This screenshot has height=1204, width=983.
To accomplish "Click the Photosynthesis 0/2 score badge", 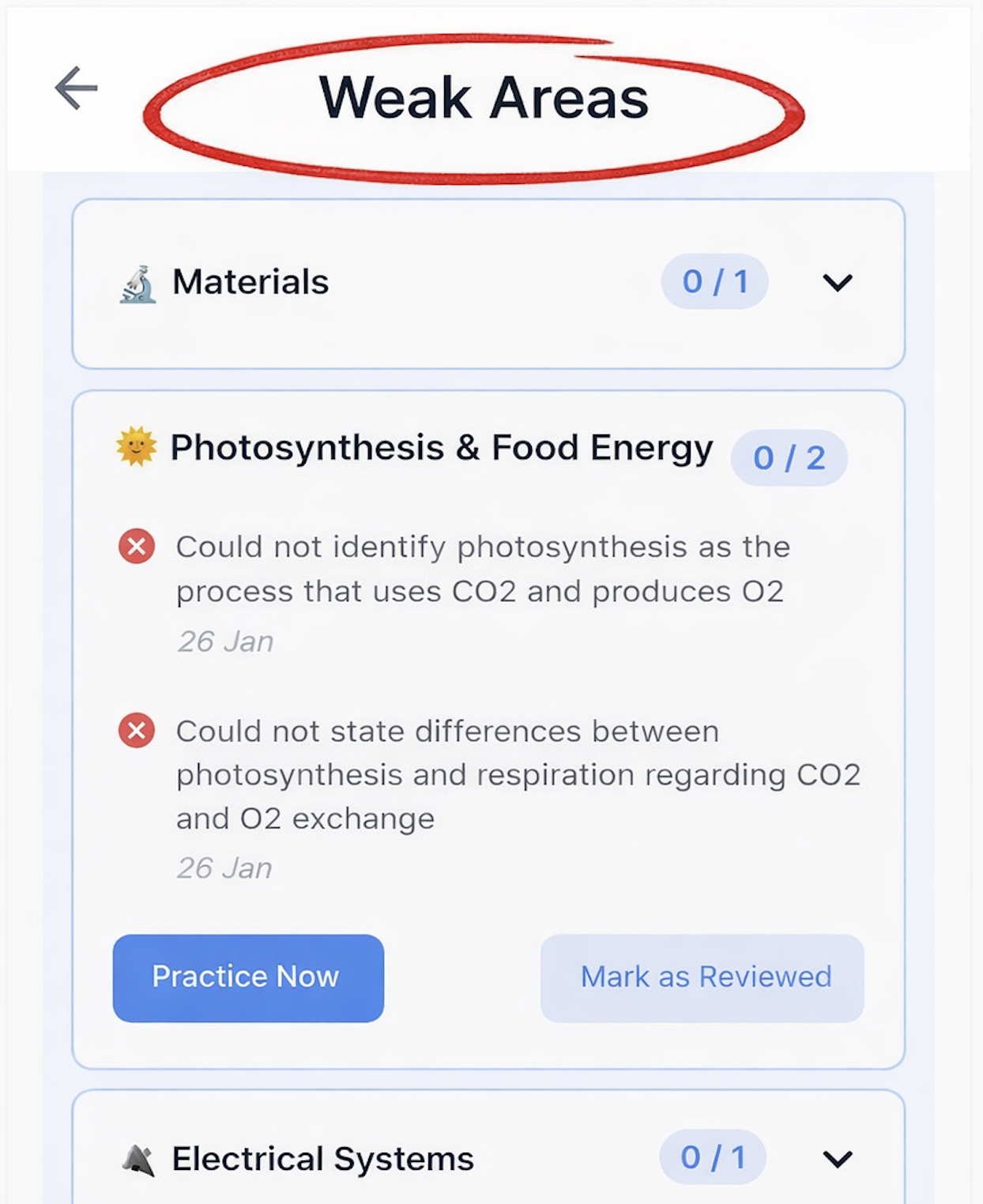I will (789, 458).
